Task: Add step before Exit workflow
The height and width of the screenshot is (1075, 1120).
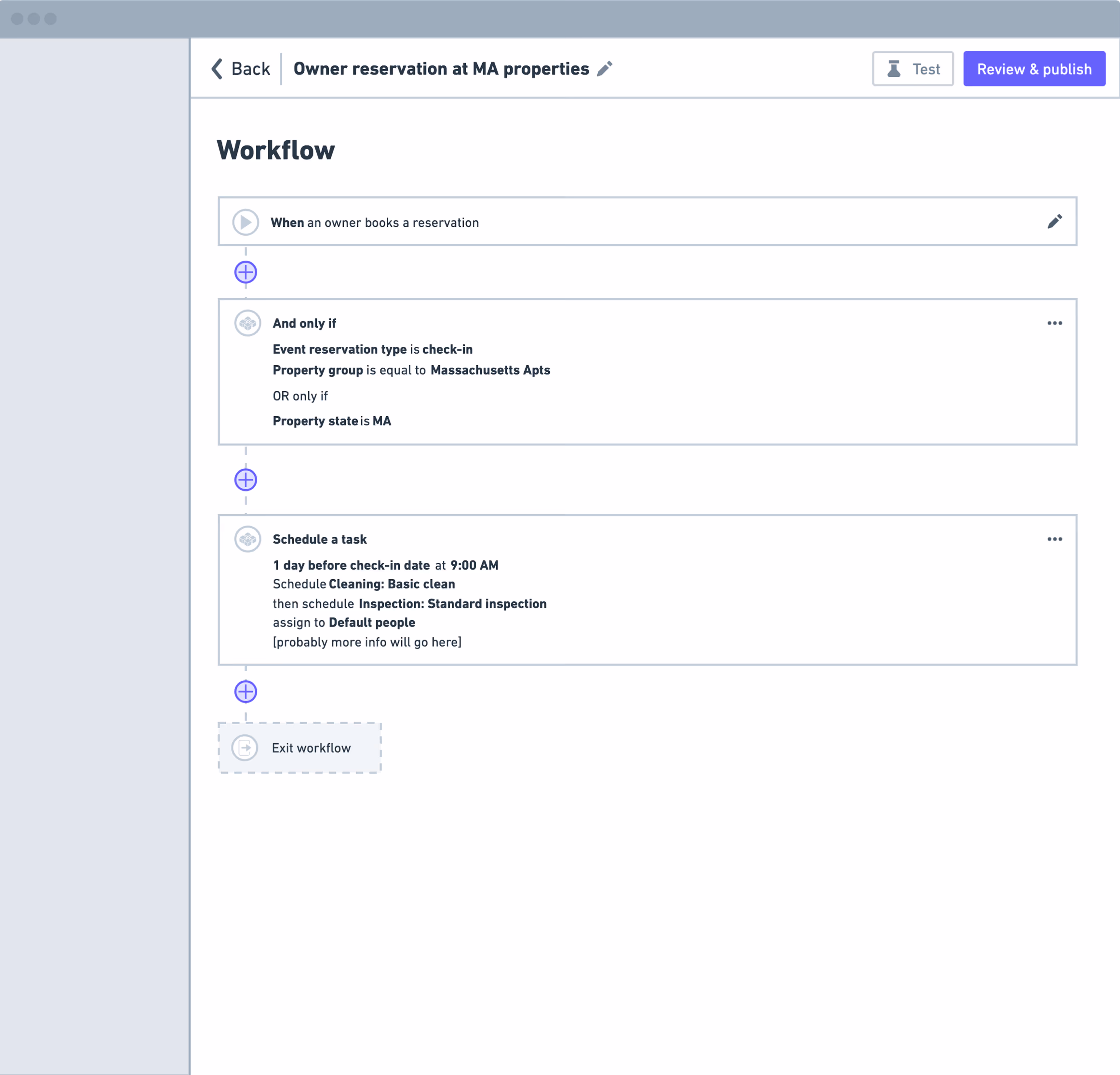Action: pyautogui.click(x=246, y=692)
